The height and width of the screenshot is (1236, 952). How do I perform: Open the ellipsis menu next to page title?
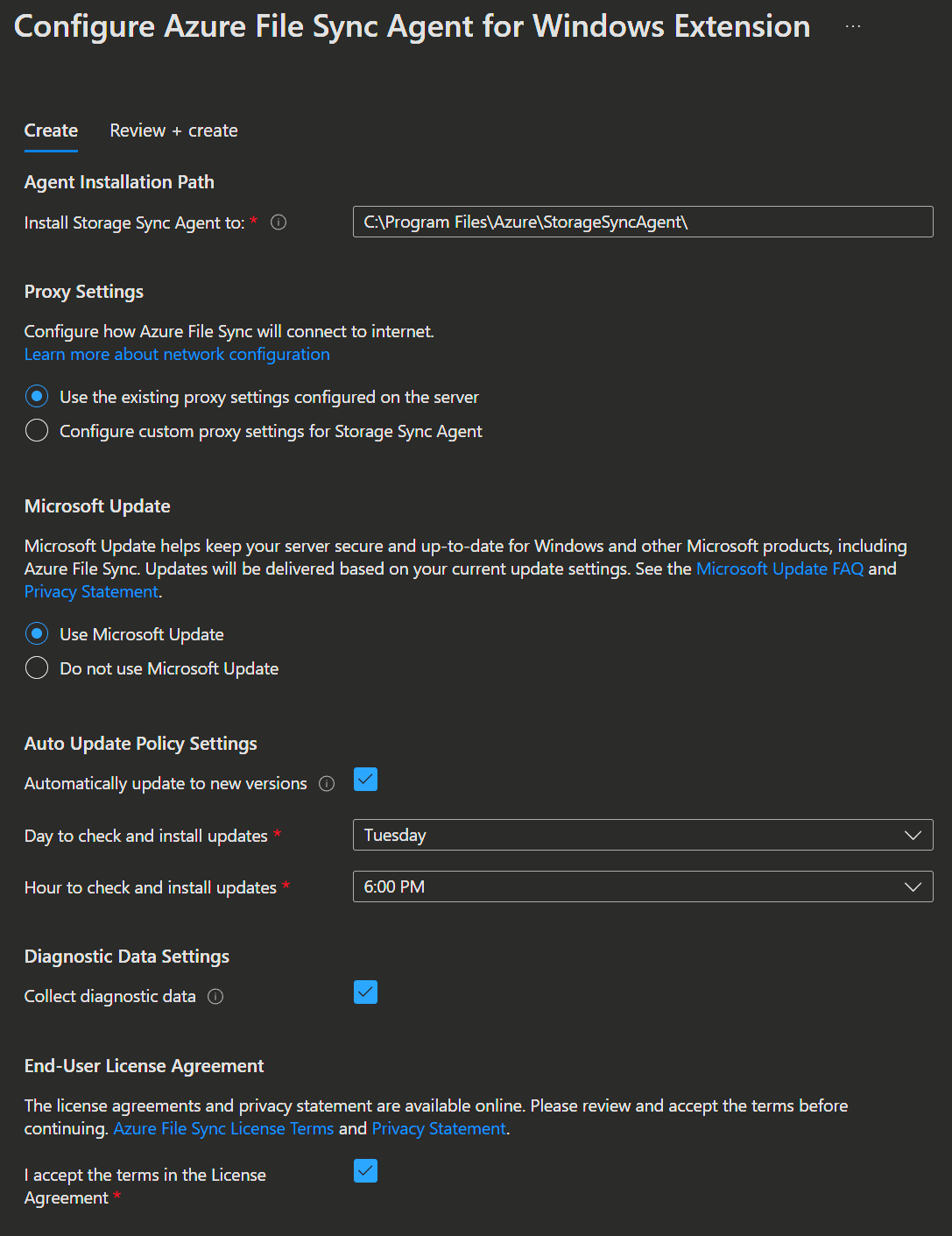(853, 26)
